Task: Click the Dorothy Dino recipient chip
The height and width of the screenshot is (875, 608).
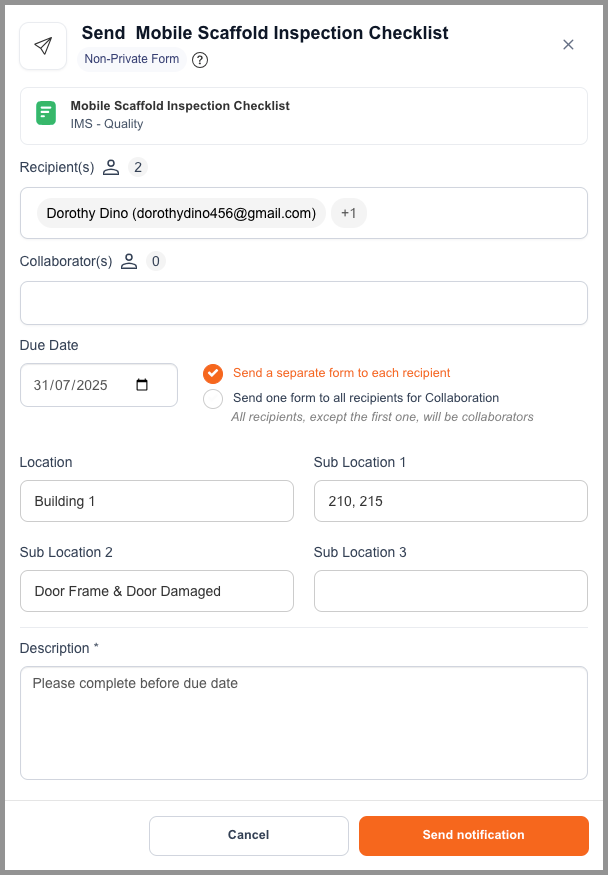Action: coord(181,213)
